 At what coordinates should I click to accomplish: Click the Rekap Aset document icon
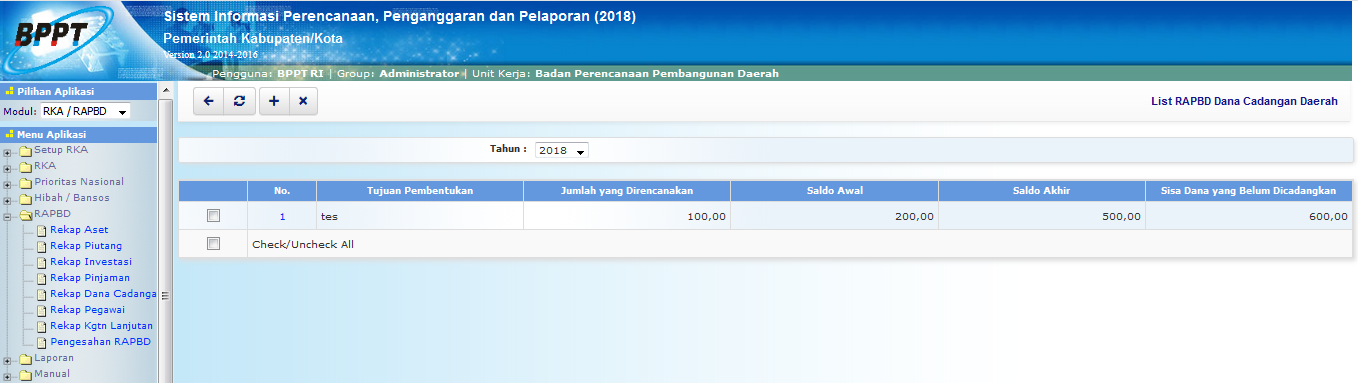pos(42,230)
